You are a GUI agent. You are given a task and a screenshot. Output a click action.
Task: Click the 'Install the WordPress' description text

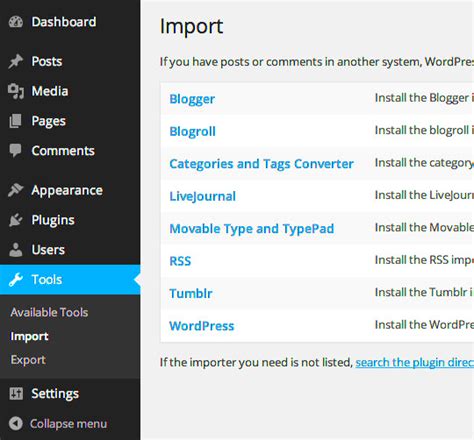click(x=424, y=325)
